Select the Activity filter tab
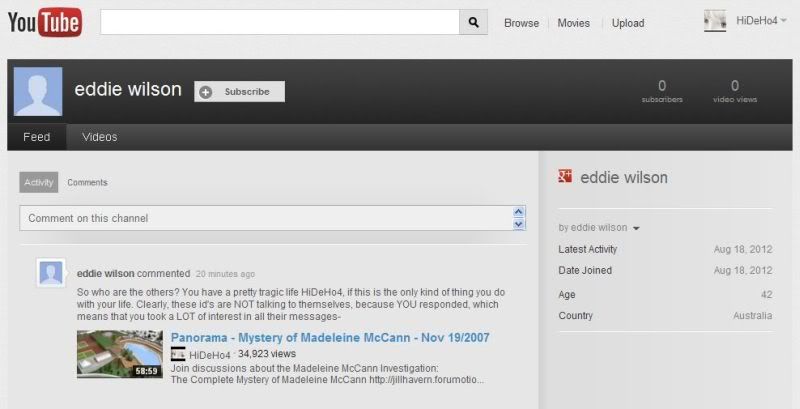800x409 pixels. pos(39,183)
